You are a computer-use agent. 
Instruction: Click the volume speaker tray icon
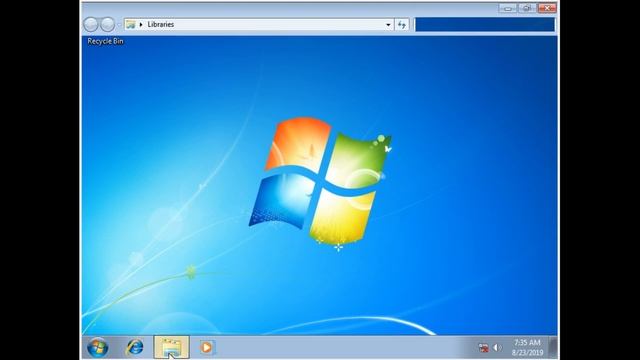[x=497, y=348]
